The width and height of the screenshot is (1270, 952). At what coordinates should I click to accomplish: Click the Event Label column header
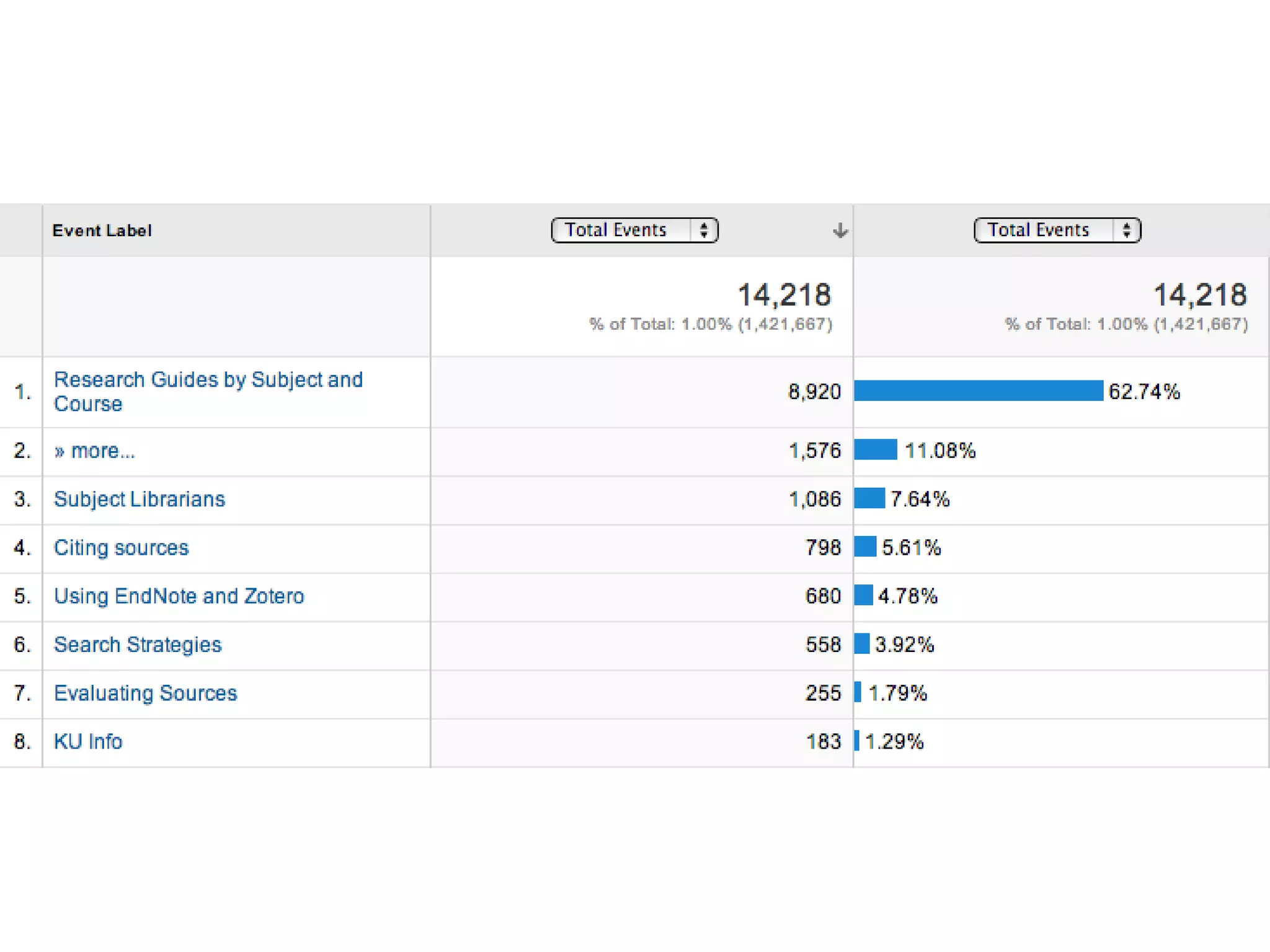pos(102,231)
